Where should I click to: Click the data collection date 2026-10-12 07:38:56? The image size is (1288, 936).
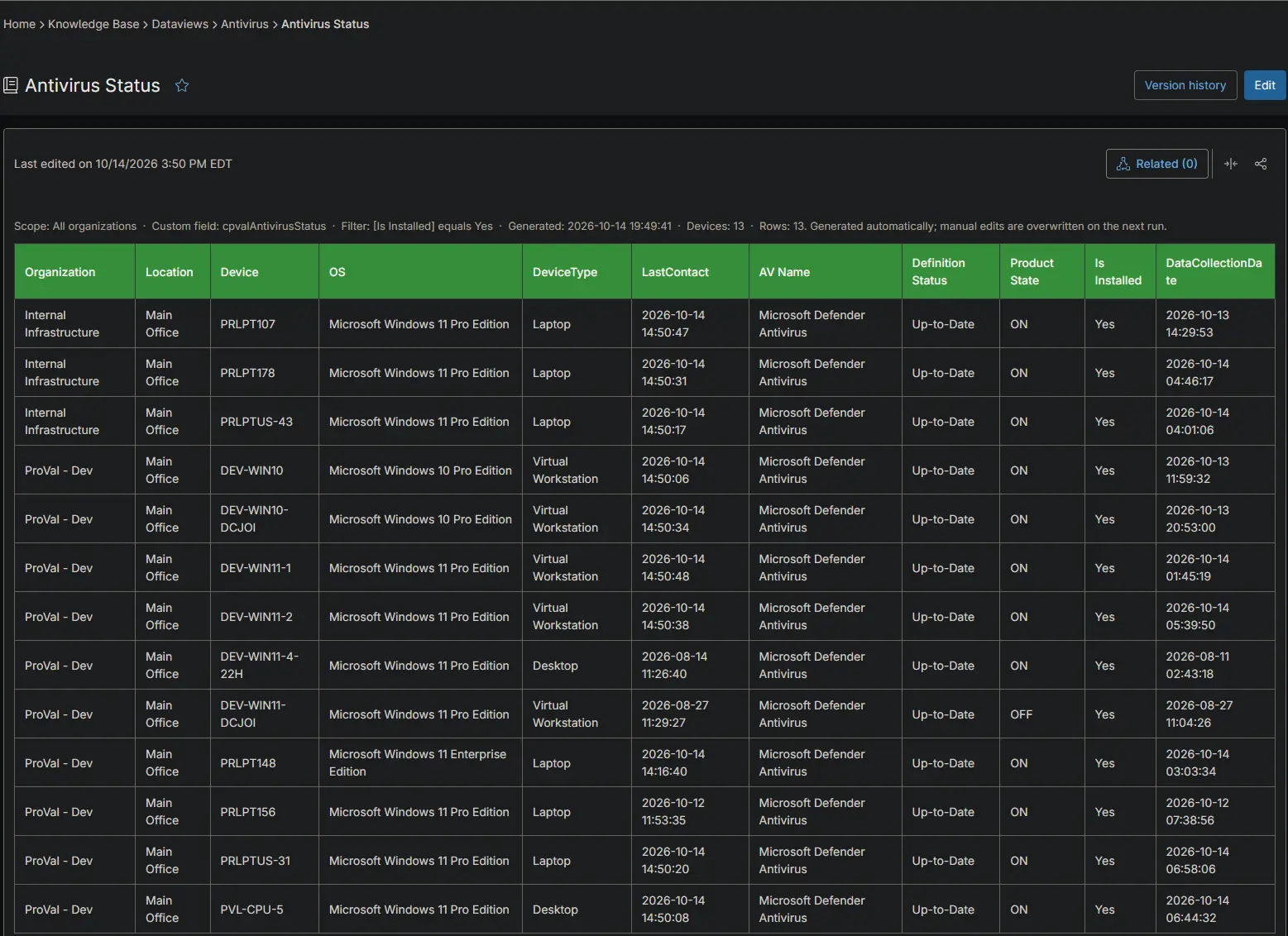click(1215, 811)
